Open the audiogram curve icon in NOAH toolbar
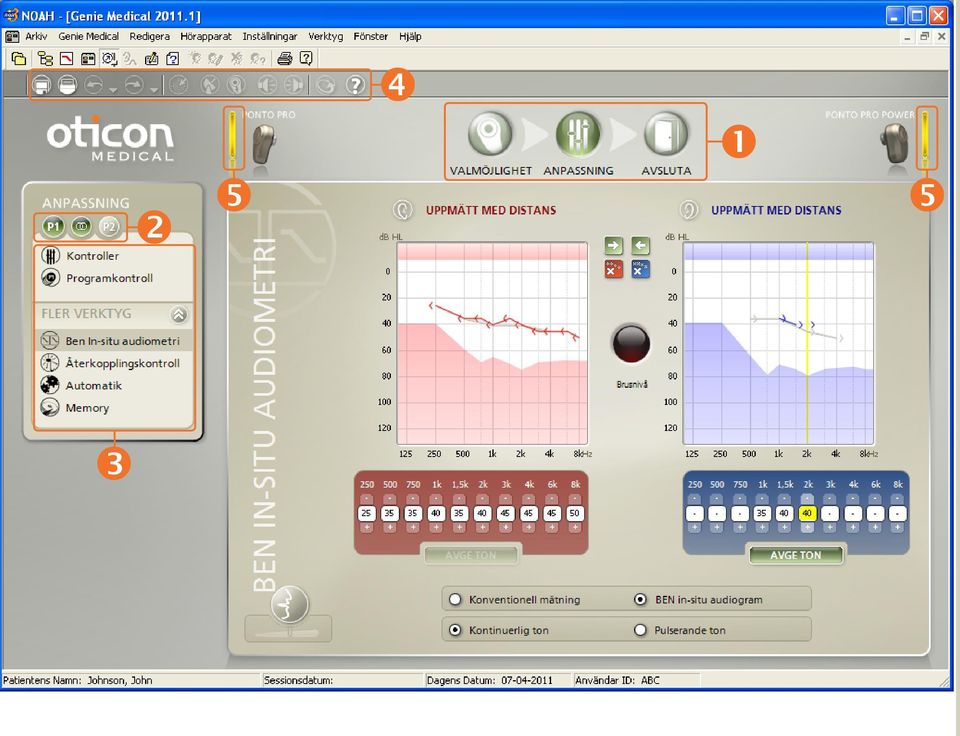 tap(66, 59)
